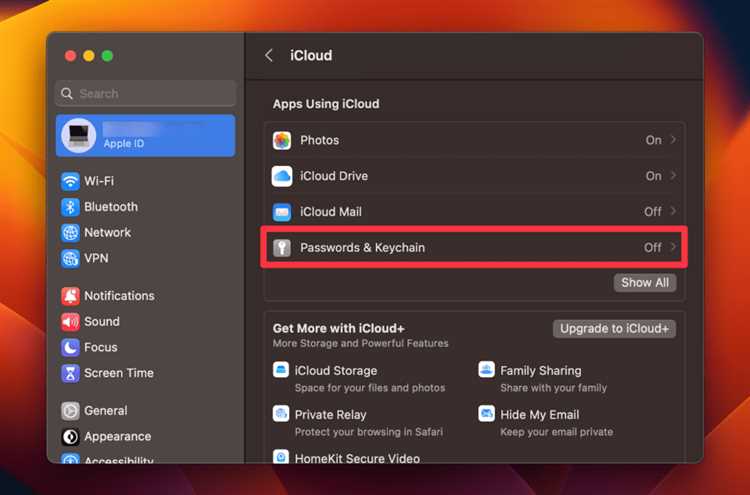The height and width of the screenshot is (495, 750).
Task: Expand iCloud Drive row chevron
Action: pyautogui.click(x=673, y=176)
